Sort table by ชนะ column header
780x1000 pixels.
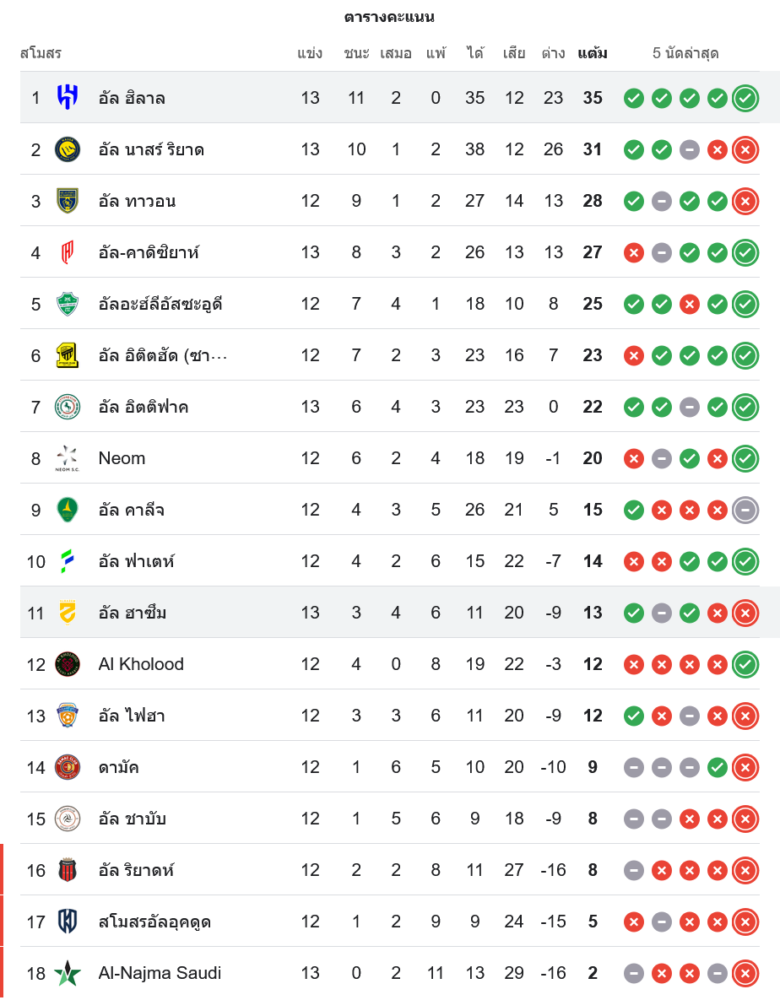[x=356, y=53]
